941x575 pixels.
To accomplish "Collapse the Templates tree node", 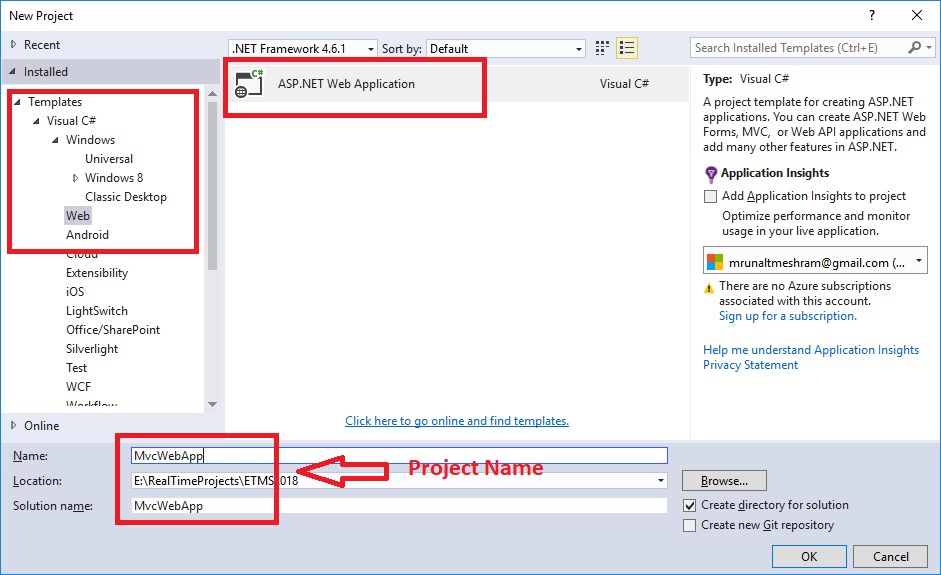I will [17, 102].
